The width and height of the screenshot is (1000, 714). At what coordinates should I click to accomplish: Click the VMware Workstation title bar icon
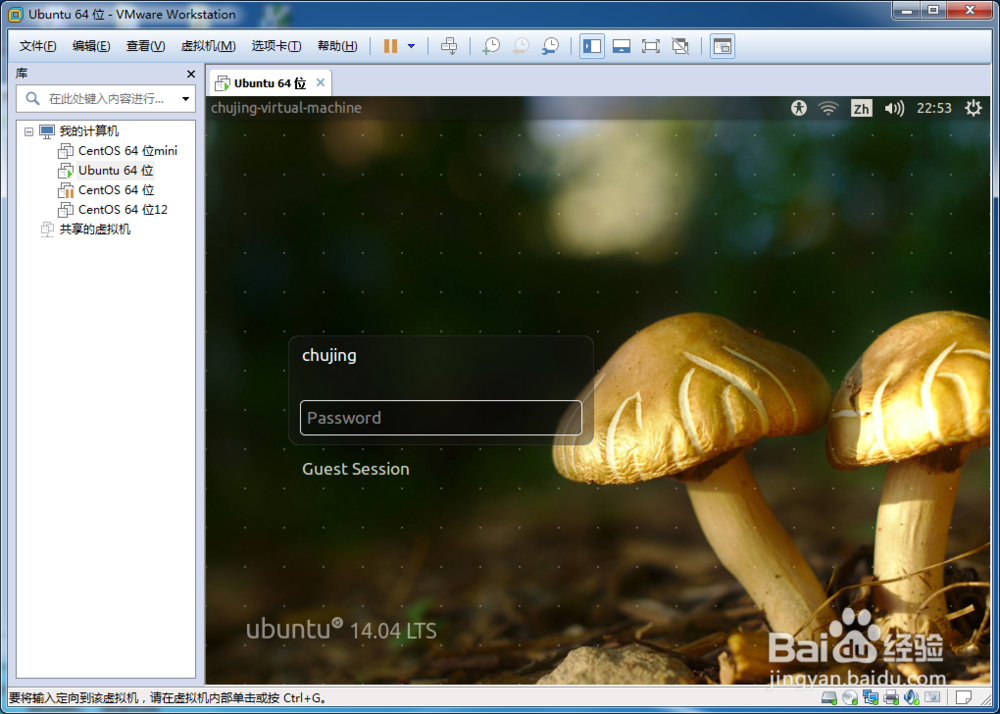pyautogui.click(x=15, y=14)
